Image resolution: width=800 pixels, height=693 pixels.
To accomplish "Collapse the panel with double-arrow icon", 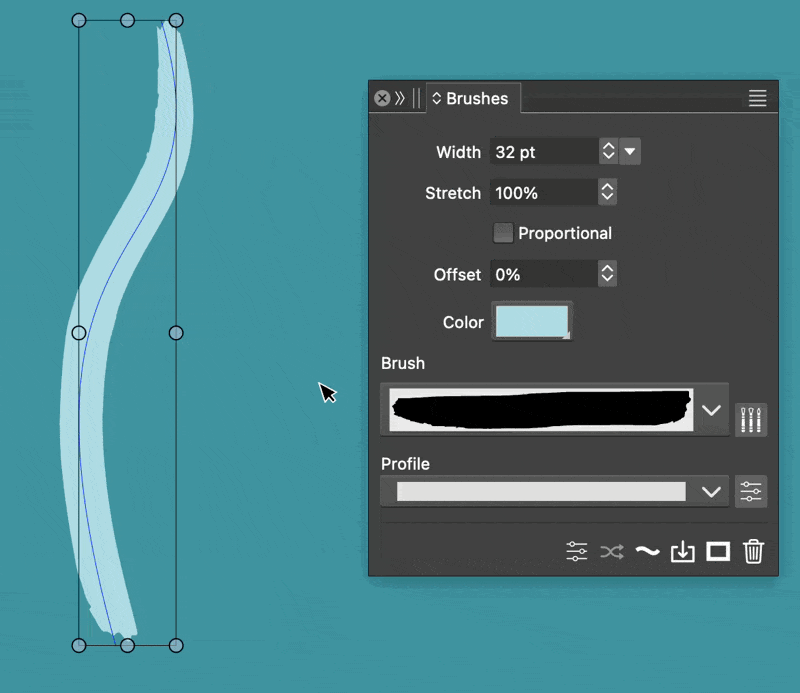I will click(400, 98).
